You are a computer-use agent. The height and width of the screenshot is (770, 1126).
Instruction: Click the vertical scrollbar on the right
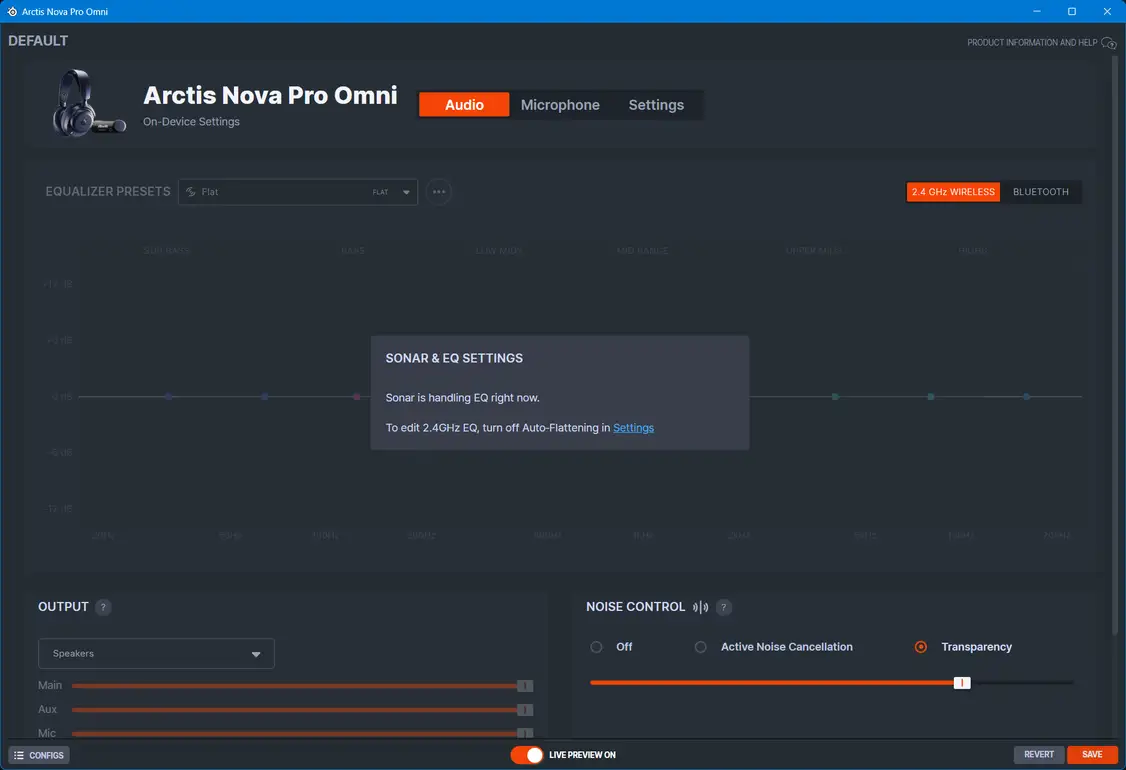pos(1115,345)
